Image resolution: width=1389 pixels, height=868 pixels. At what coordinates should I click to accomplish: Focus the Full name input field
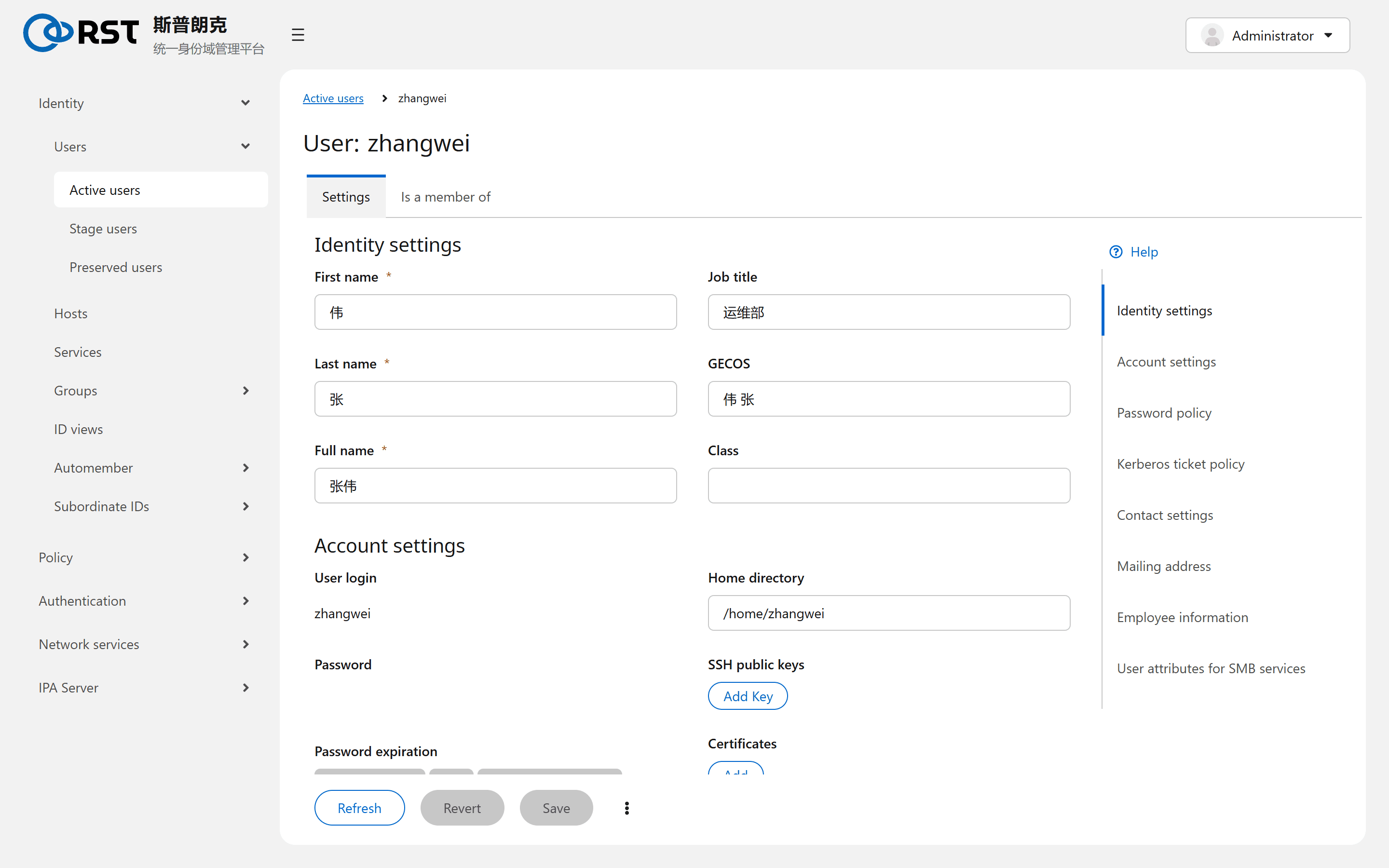click(495, 486)
